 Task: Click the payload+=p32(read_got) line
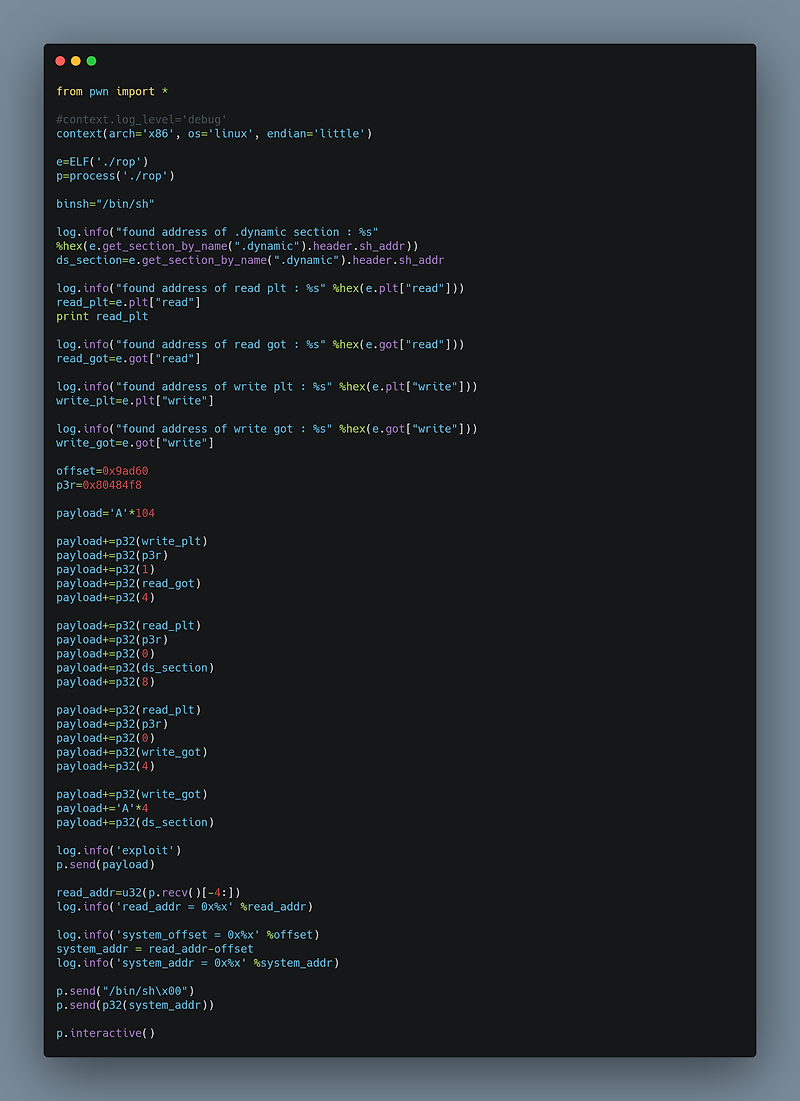click(x=129, y=583)
